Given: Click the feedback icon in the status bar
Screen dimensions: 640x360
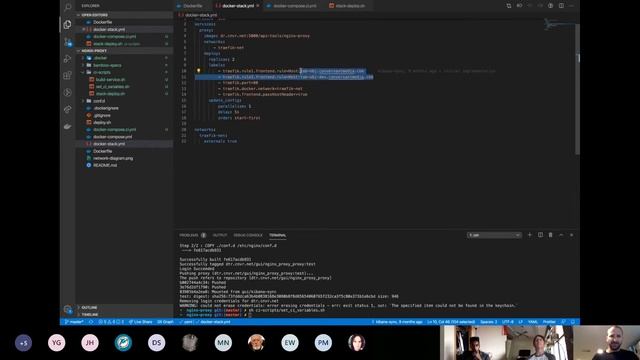Looking at the screenshot, I should [563, 322].
